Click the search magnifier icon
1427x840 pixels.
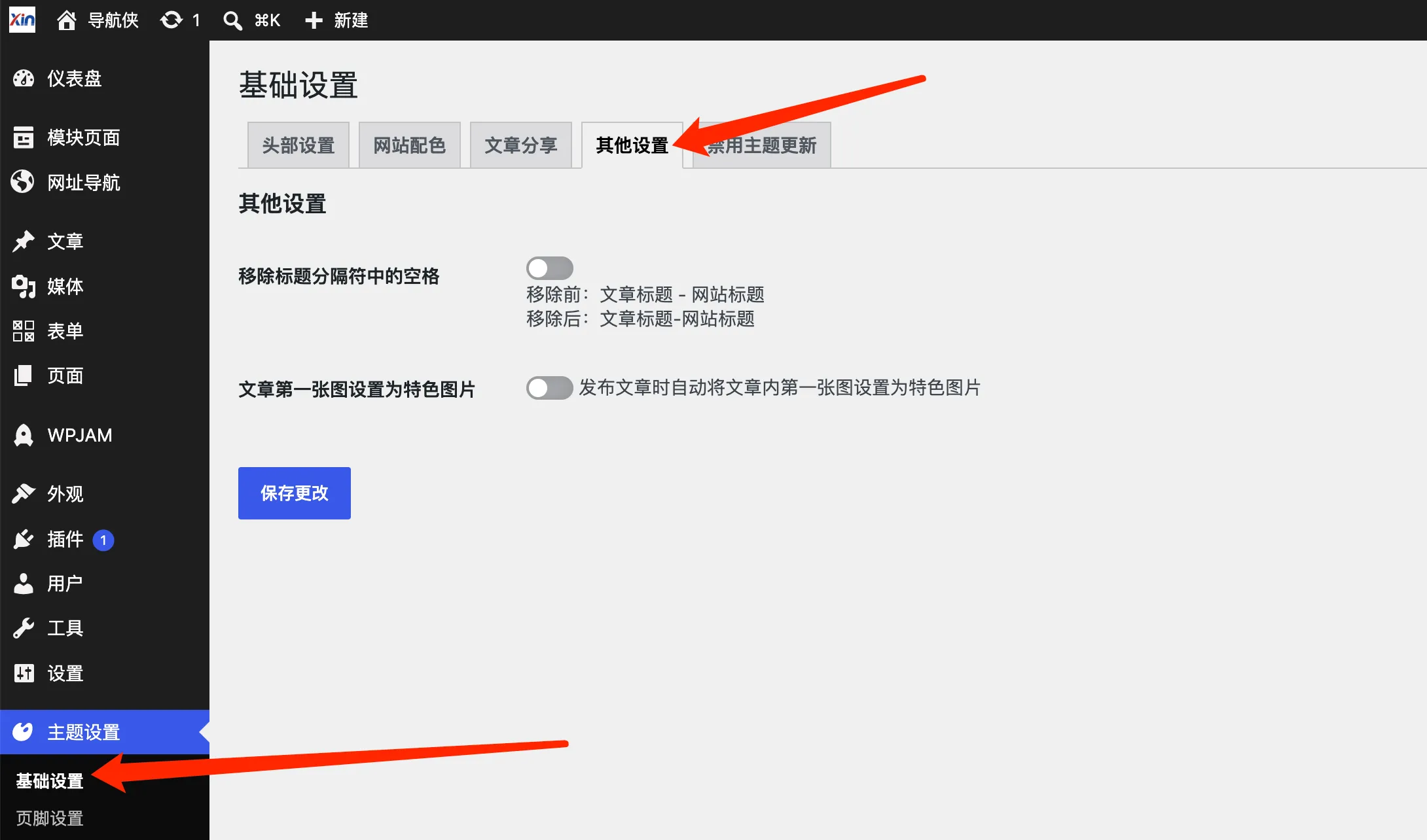pyautogui.click(x=232, y=20)
